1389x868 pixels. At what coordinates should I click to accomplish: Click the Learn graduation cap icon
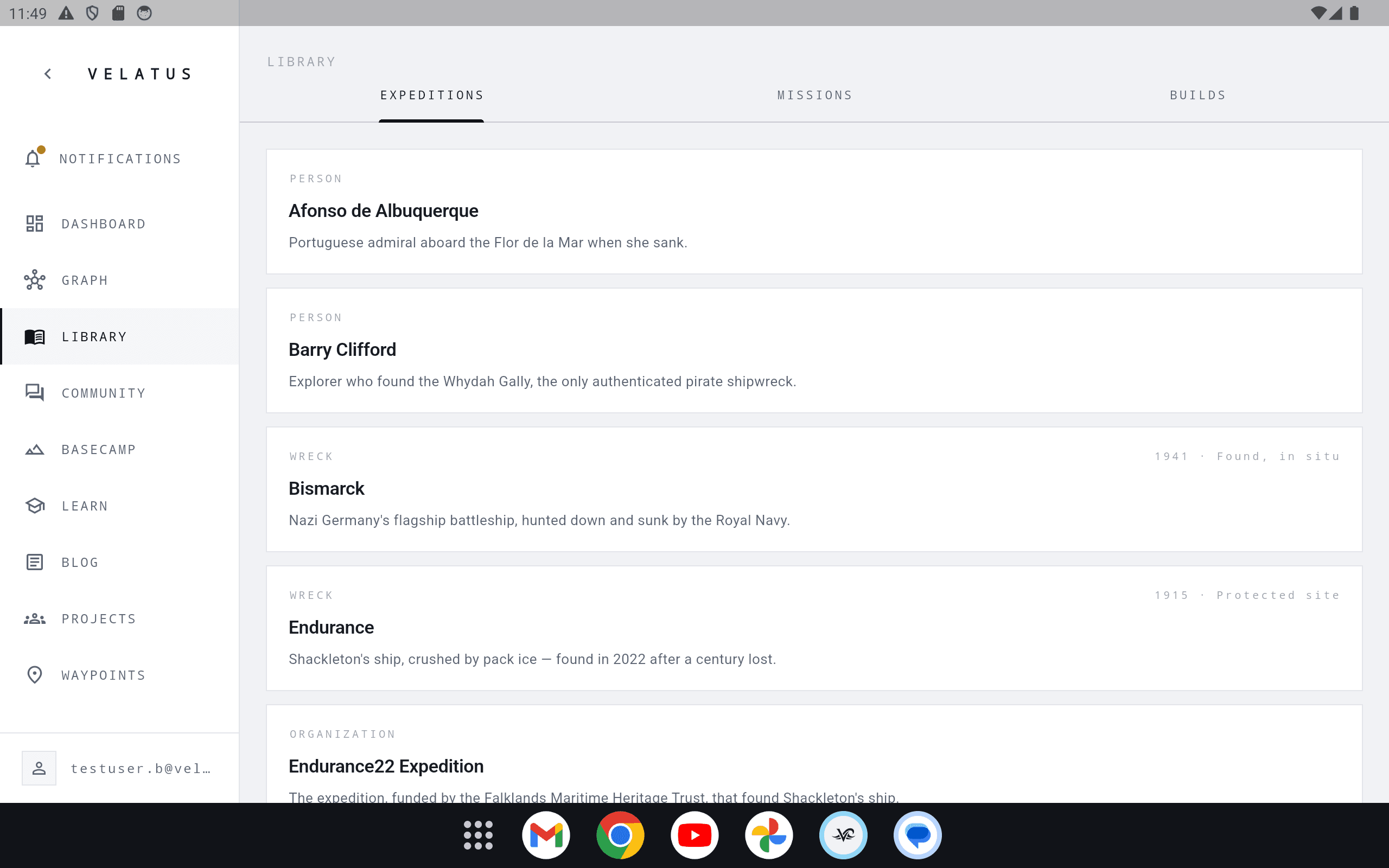34,506
